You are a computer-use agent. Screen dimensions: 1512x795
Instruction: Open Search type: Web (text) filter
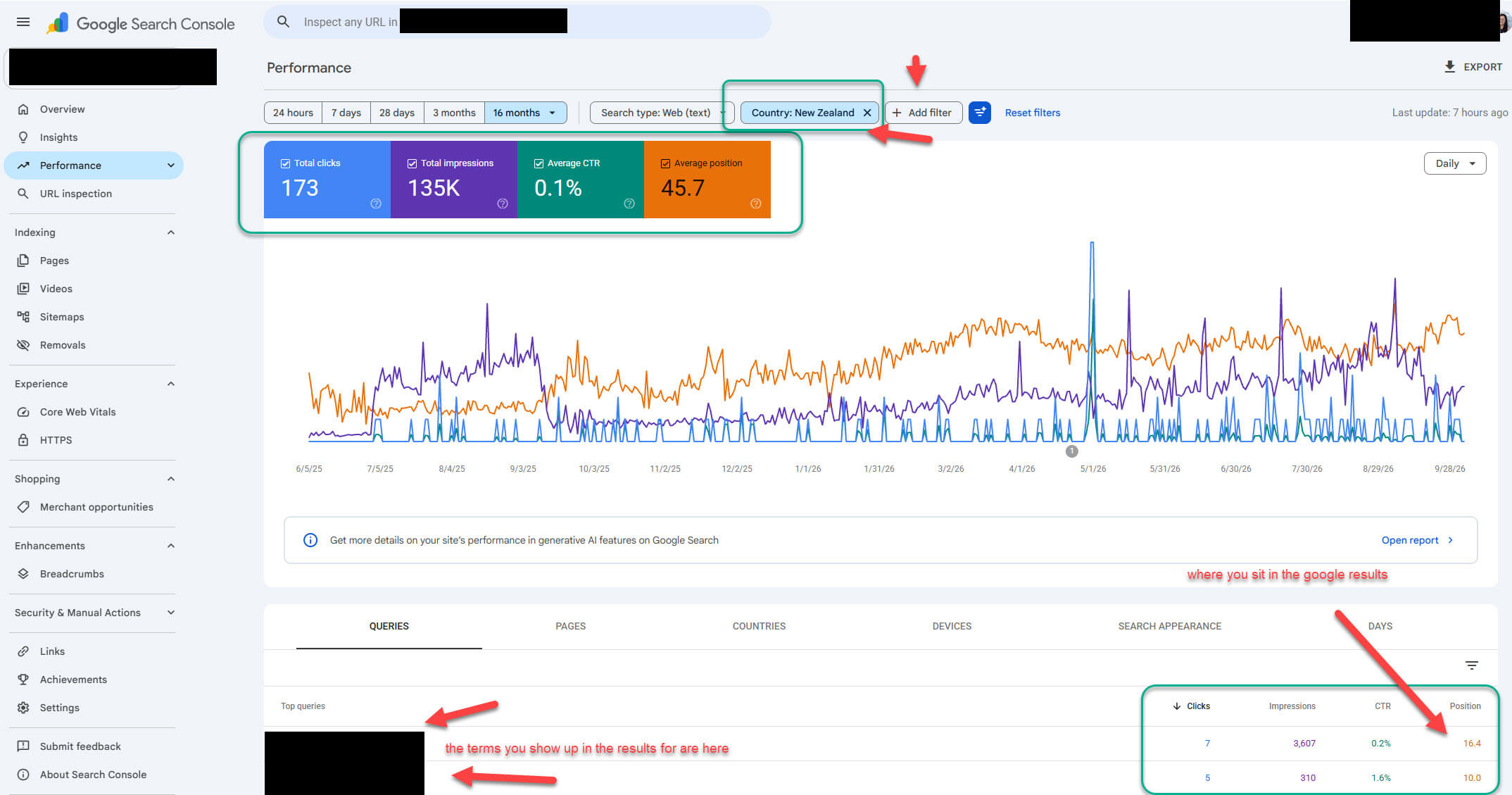pyautogui.click(x=662, y=113)
